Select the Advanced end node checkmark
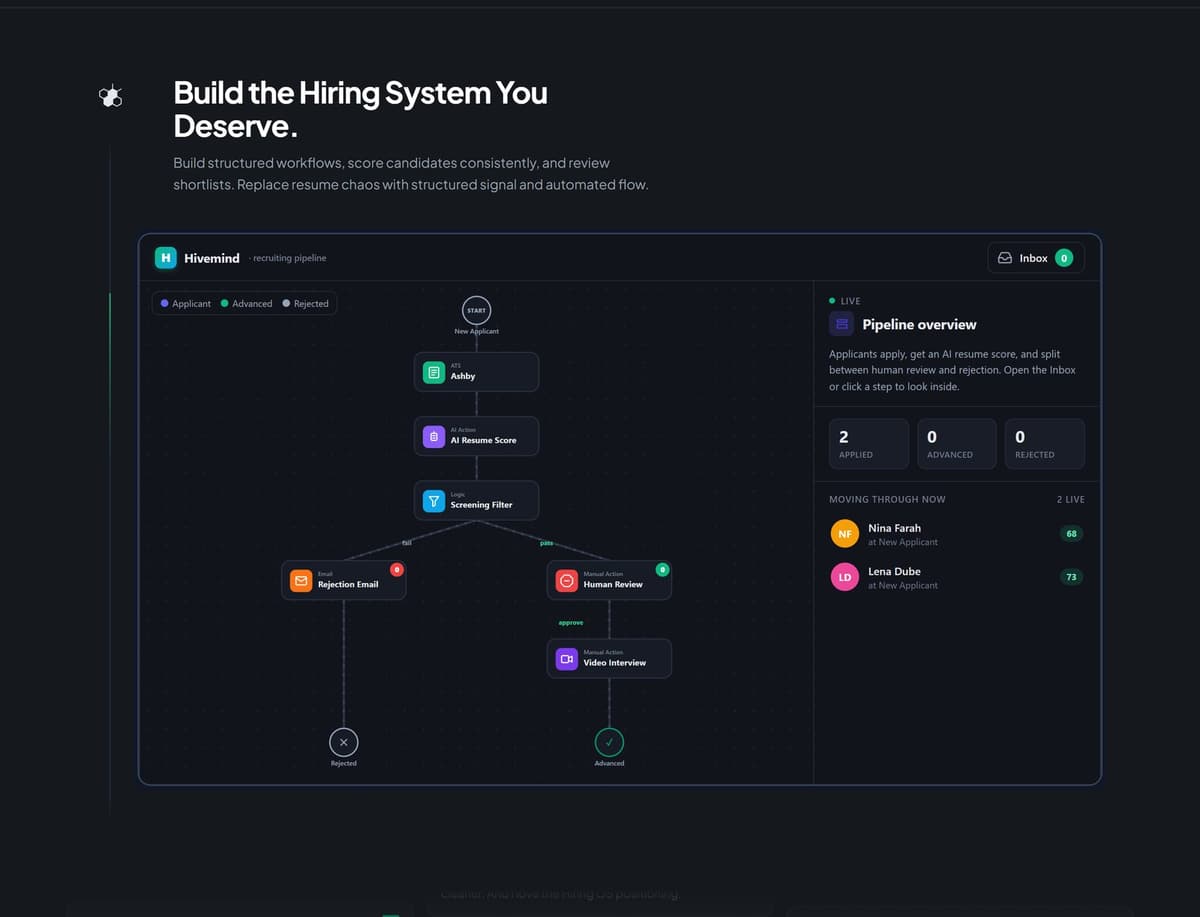Screen dimensions: 1200x917 [609, 742]
